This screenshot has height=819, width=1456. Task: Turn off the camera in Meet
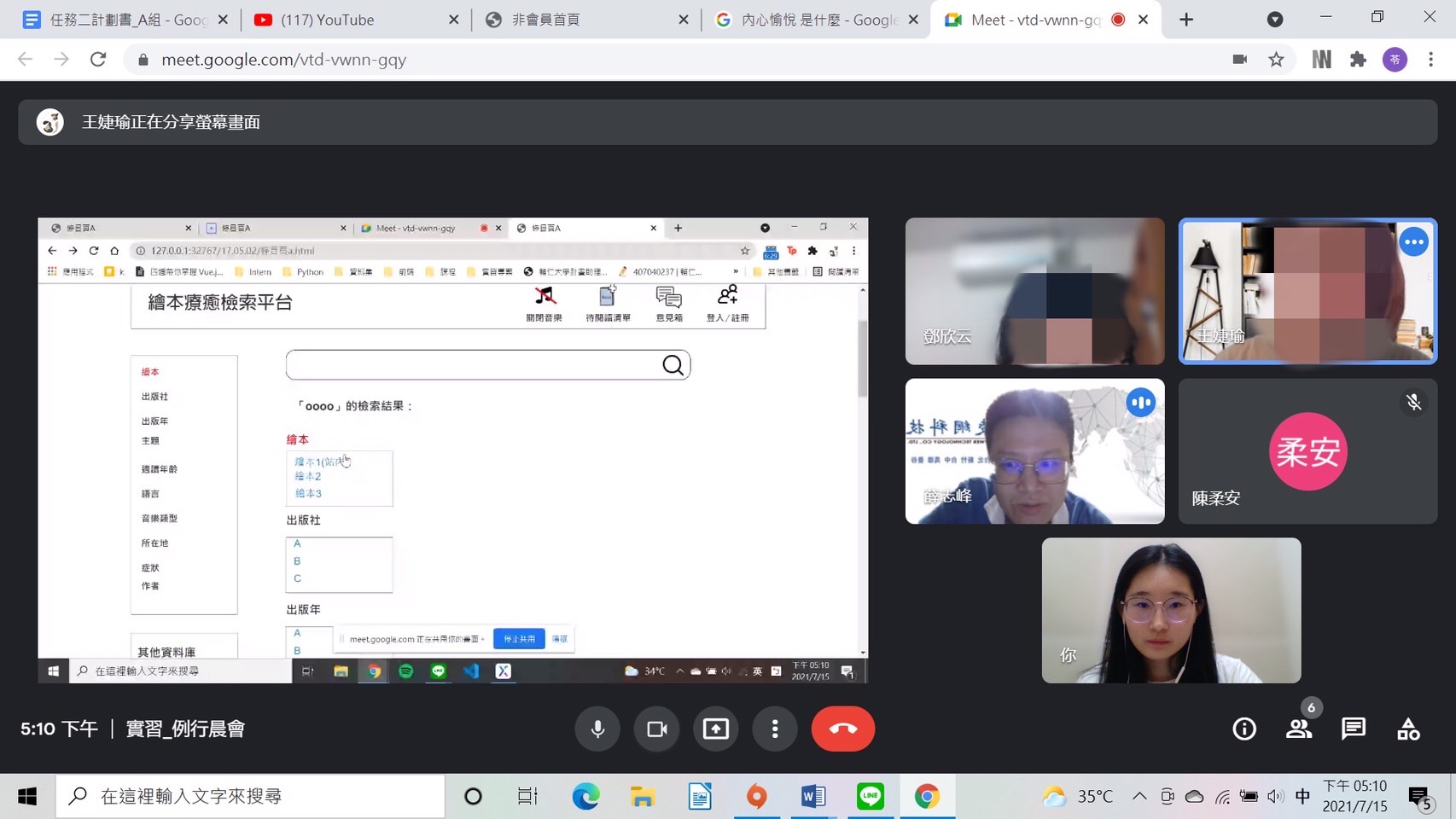point(656,729)
